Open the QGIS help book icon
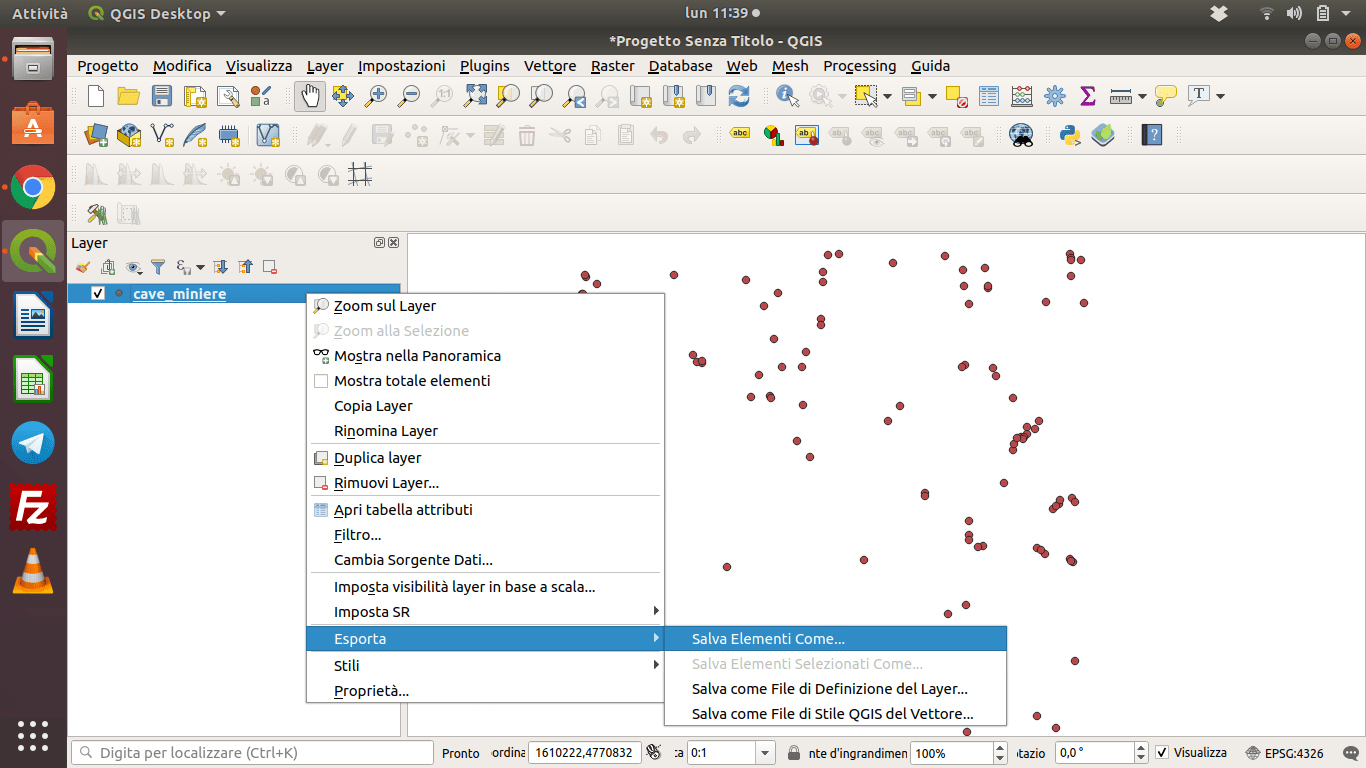 [x=1152, y=135]
